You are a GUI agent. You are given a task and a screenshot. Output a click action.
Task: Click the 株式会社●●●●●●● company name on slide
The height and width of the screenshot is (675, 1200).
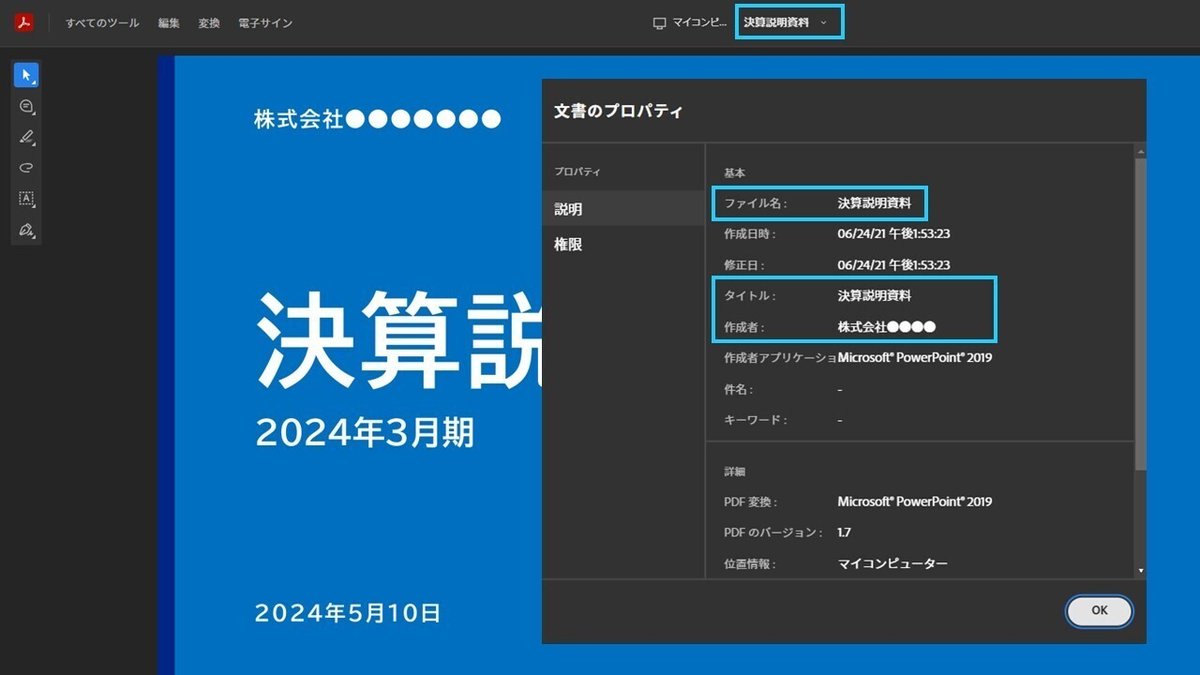[x=377, y=120]
